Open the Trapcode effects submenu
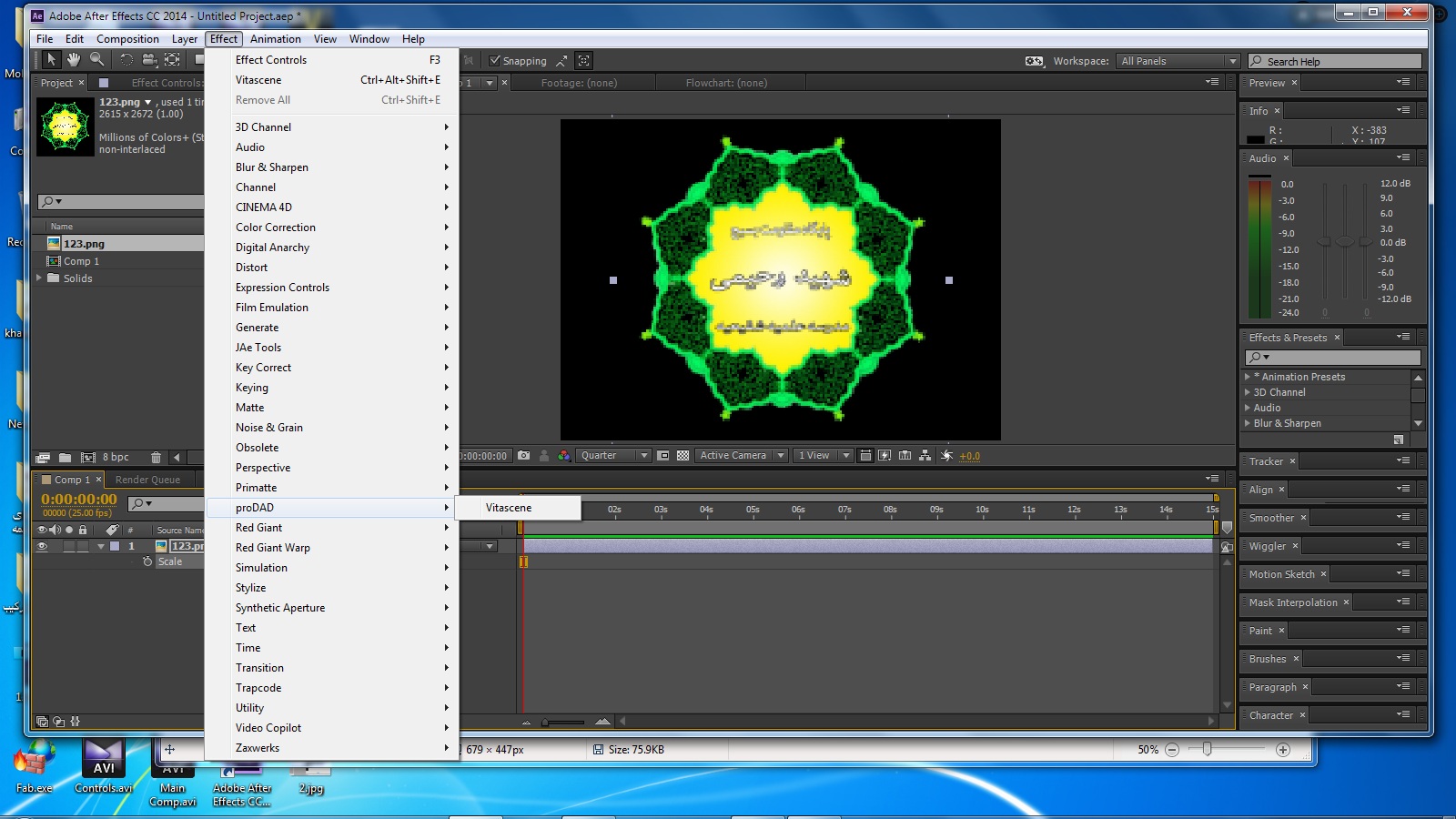The image size is (1456, 819). (332, 688)
